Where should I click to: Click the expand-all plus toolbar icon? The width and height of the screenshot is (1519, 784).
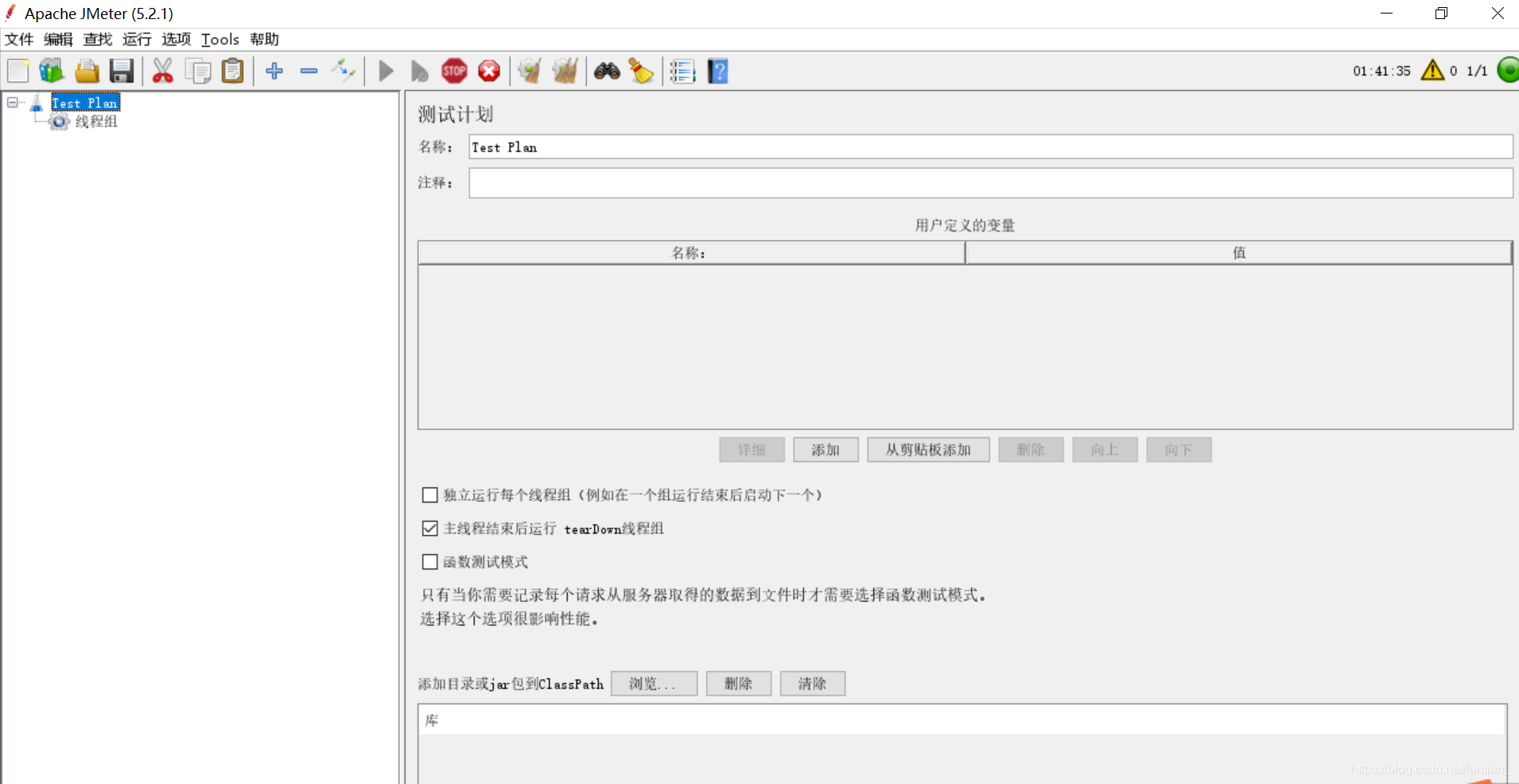[x=274, y=71]
